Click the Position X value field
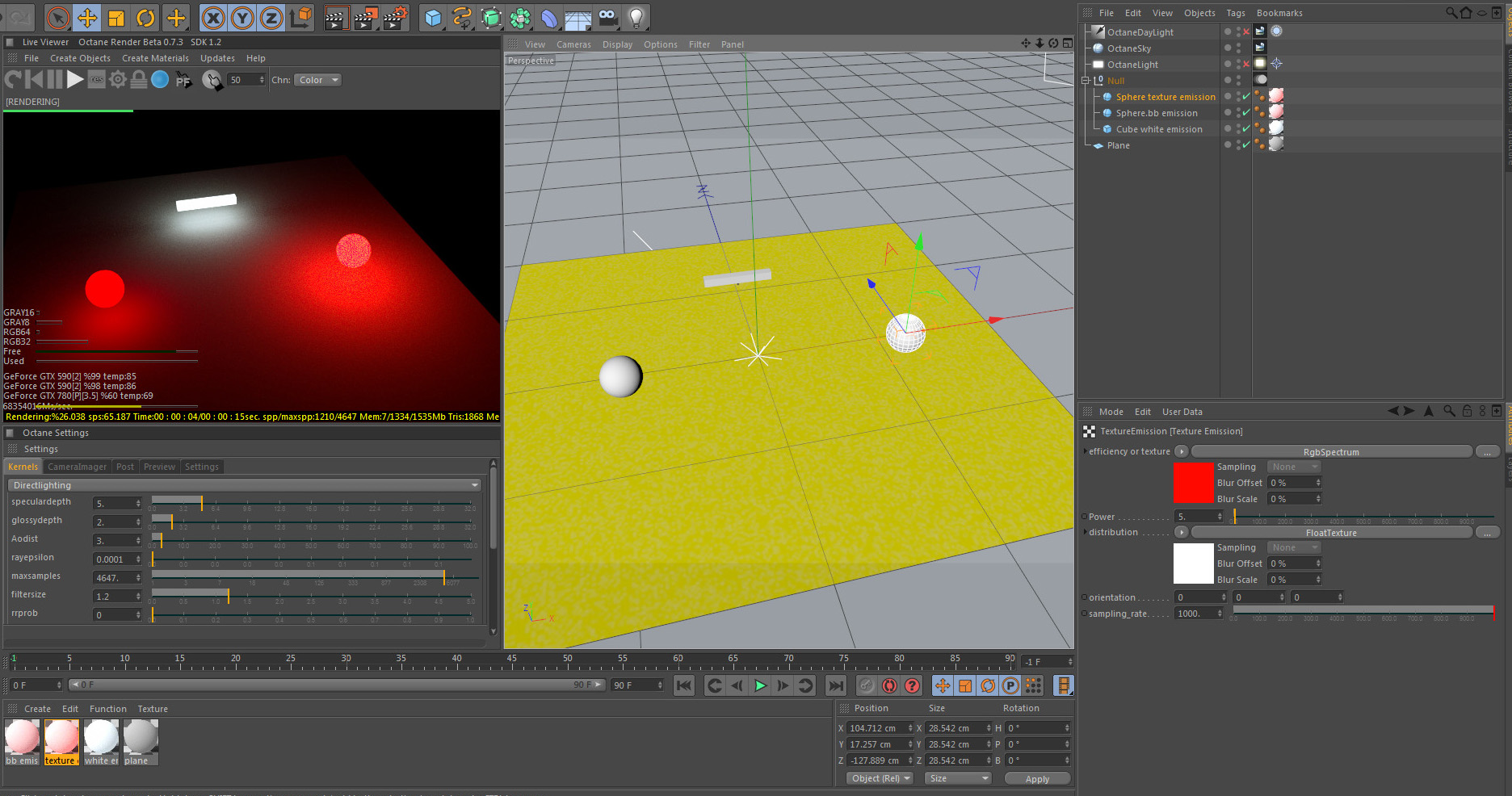Screen dimensions: 1512x796 880,728
